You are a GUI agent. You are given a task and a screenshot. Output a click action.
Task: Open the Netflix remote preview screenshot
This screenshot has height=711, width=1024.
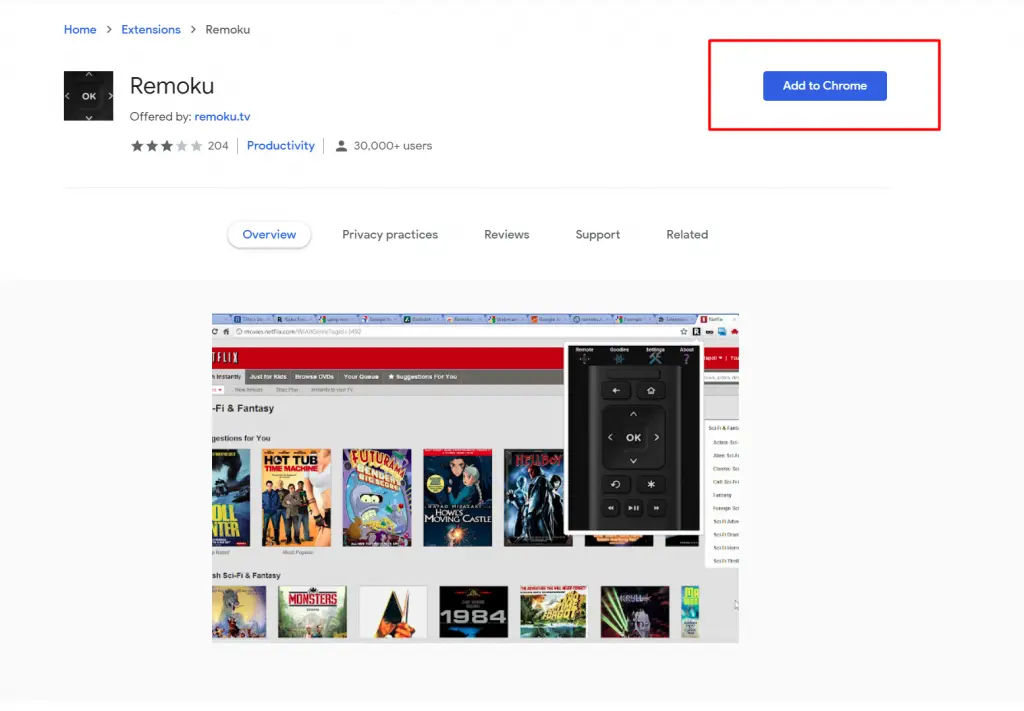[x=475, y=478]
